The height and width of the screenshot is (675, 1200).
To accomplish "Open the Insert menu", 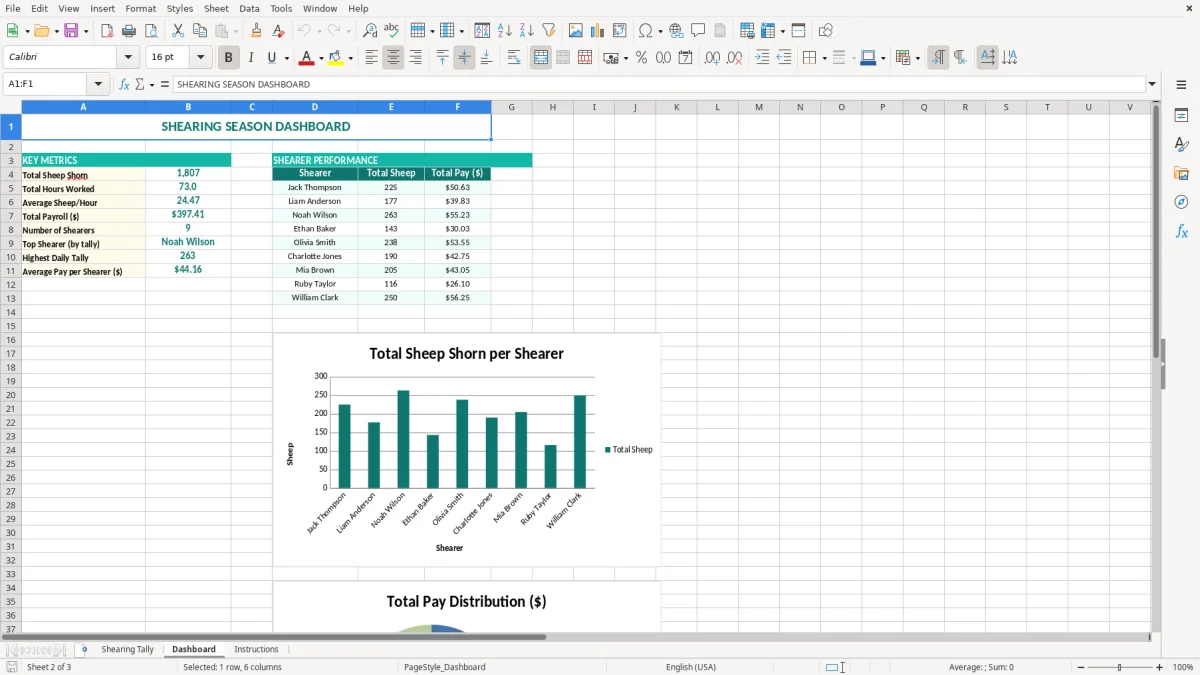I will pos(103,8).
